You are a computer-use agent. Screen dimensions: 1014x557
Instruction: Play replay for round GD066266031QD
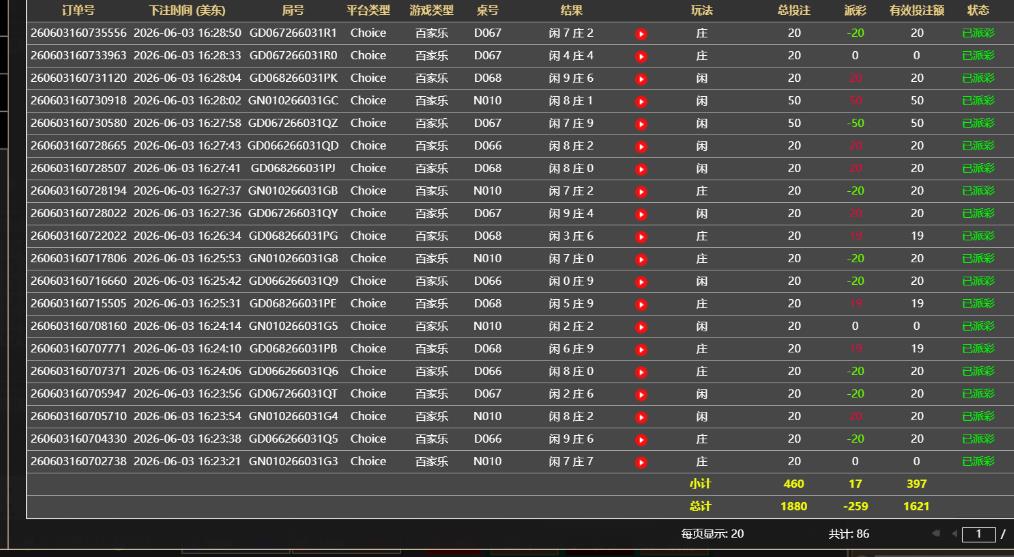tap(641, 147)
